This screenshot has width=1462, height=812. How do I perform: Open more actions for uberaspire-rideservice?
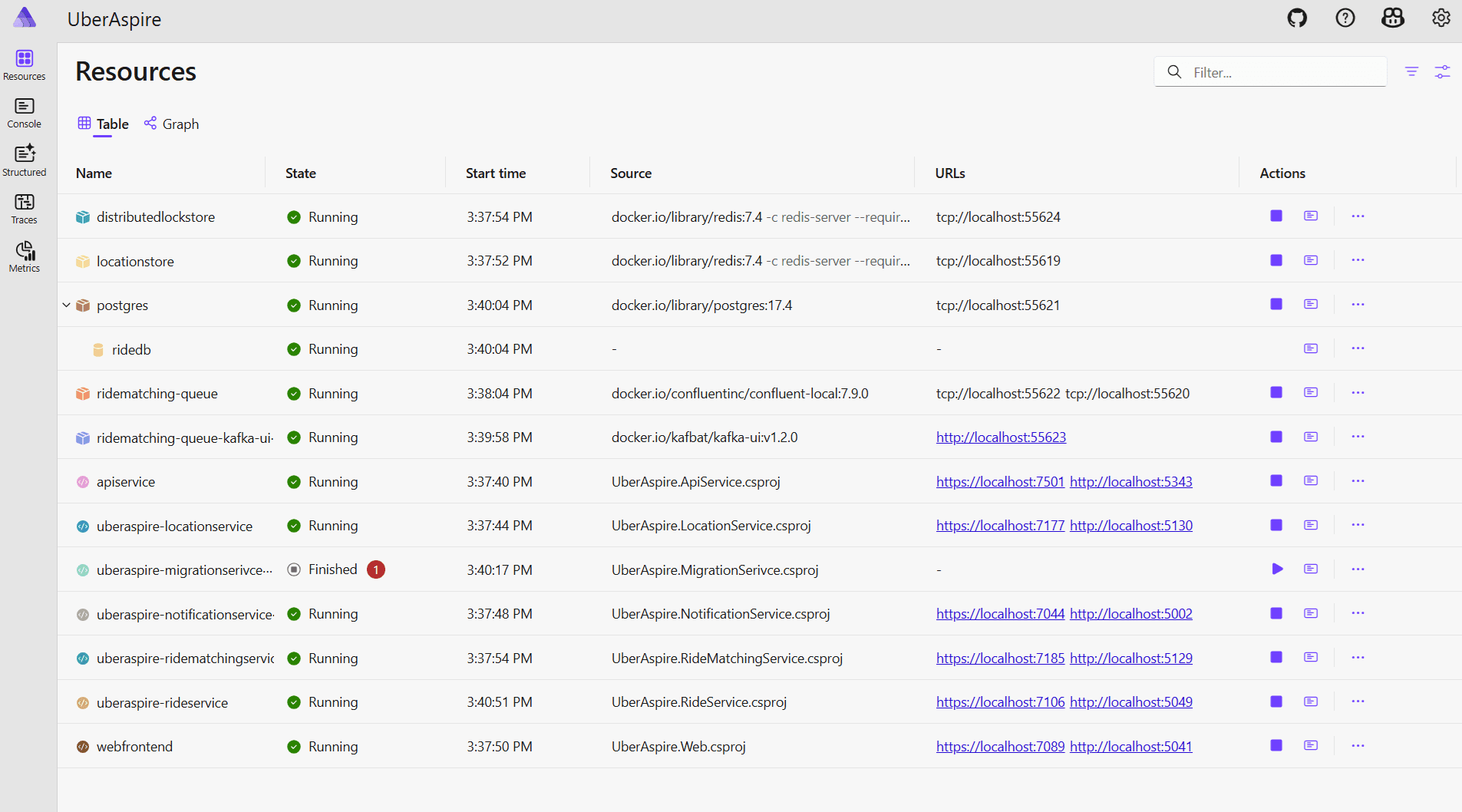coord(1358,701)
